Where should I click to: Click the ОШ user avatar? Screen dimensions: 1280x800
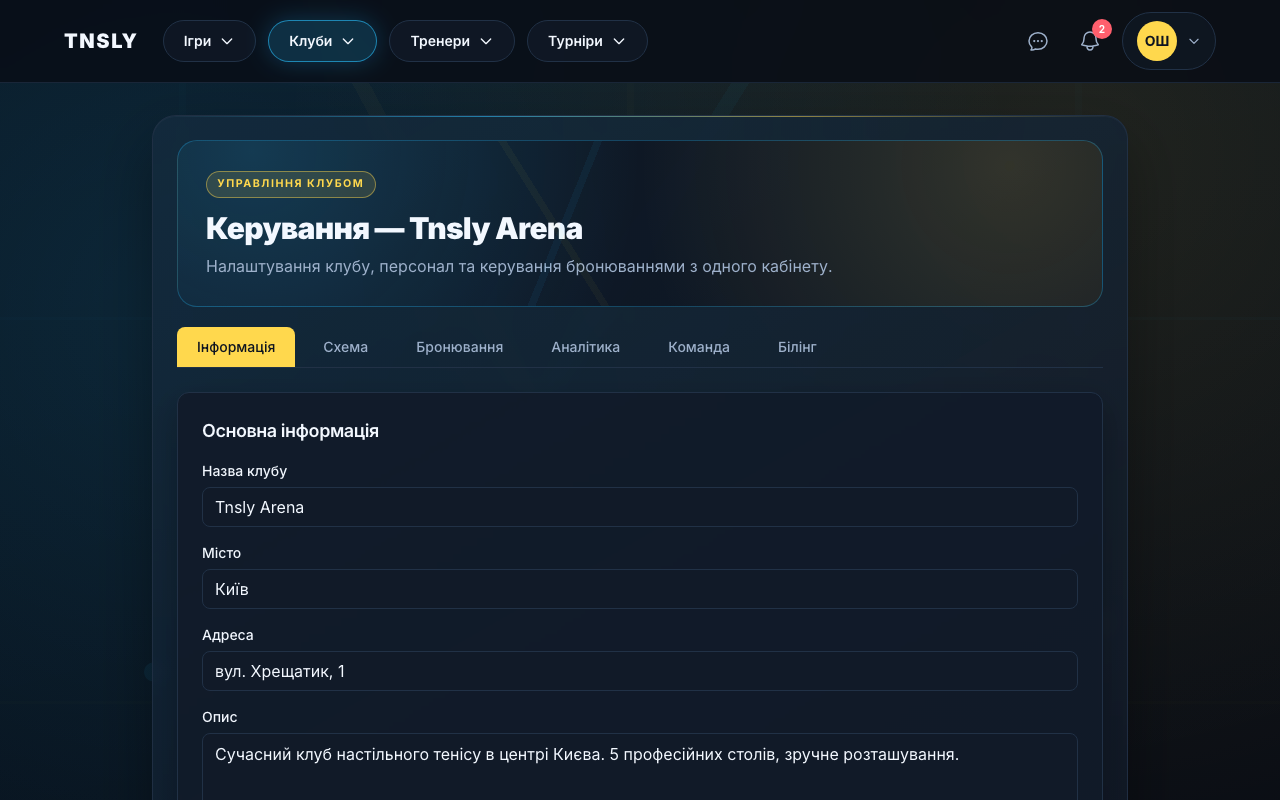tap(1156, 41)
